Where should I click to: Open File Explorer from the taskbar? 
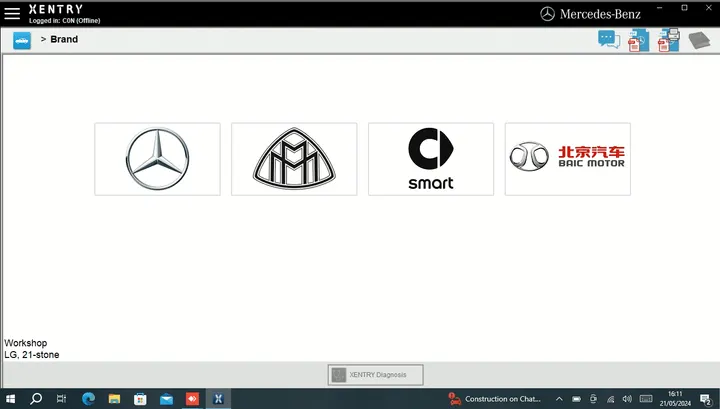click(114, 398)
